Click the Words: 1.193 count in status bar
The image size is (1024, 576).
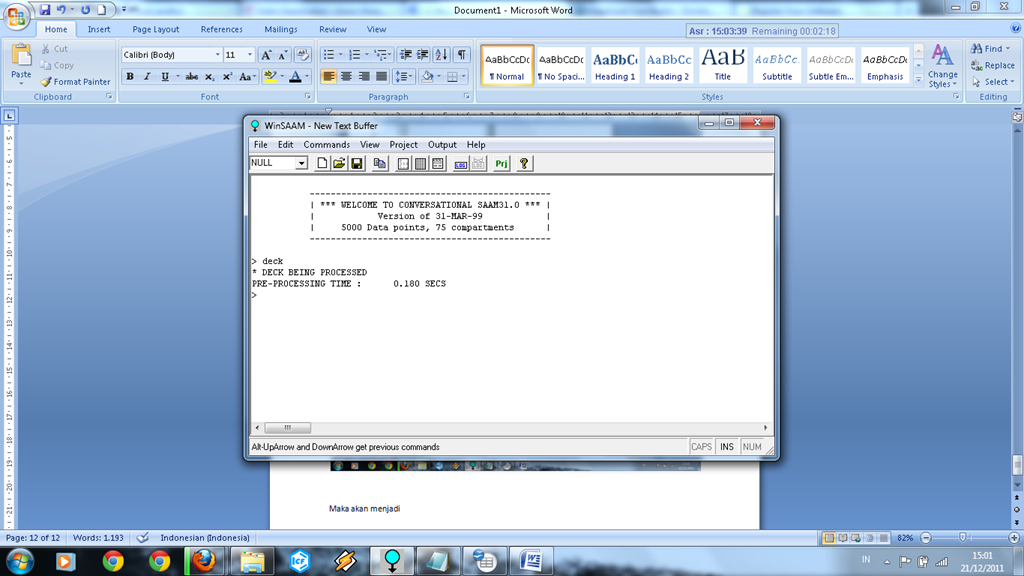(98, 538)
